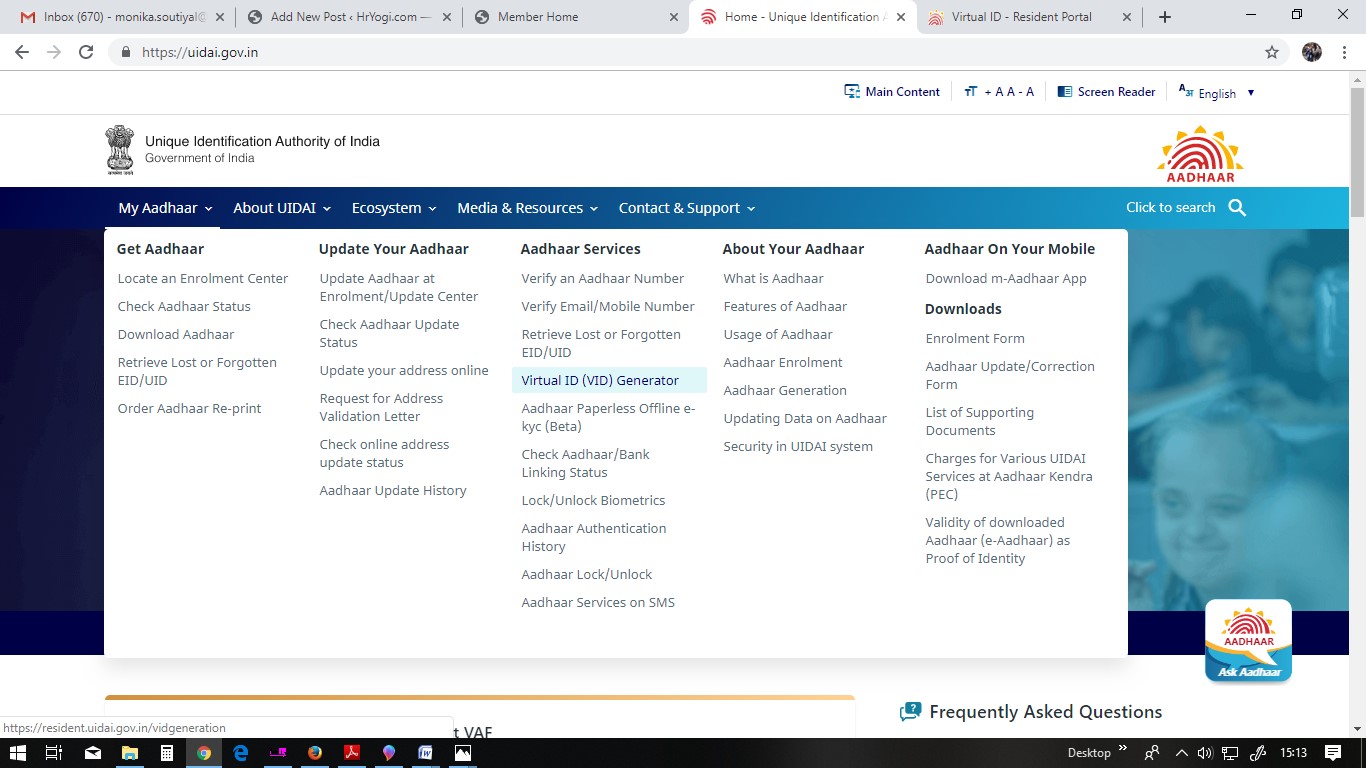
Task: Click the Screen Reader link
Action: [1106, 92]
